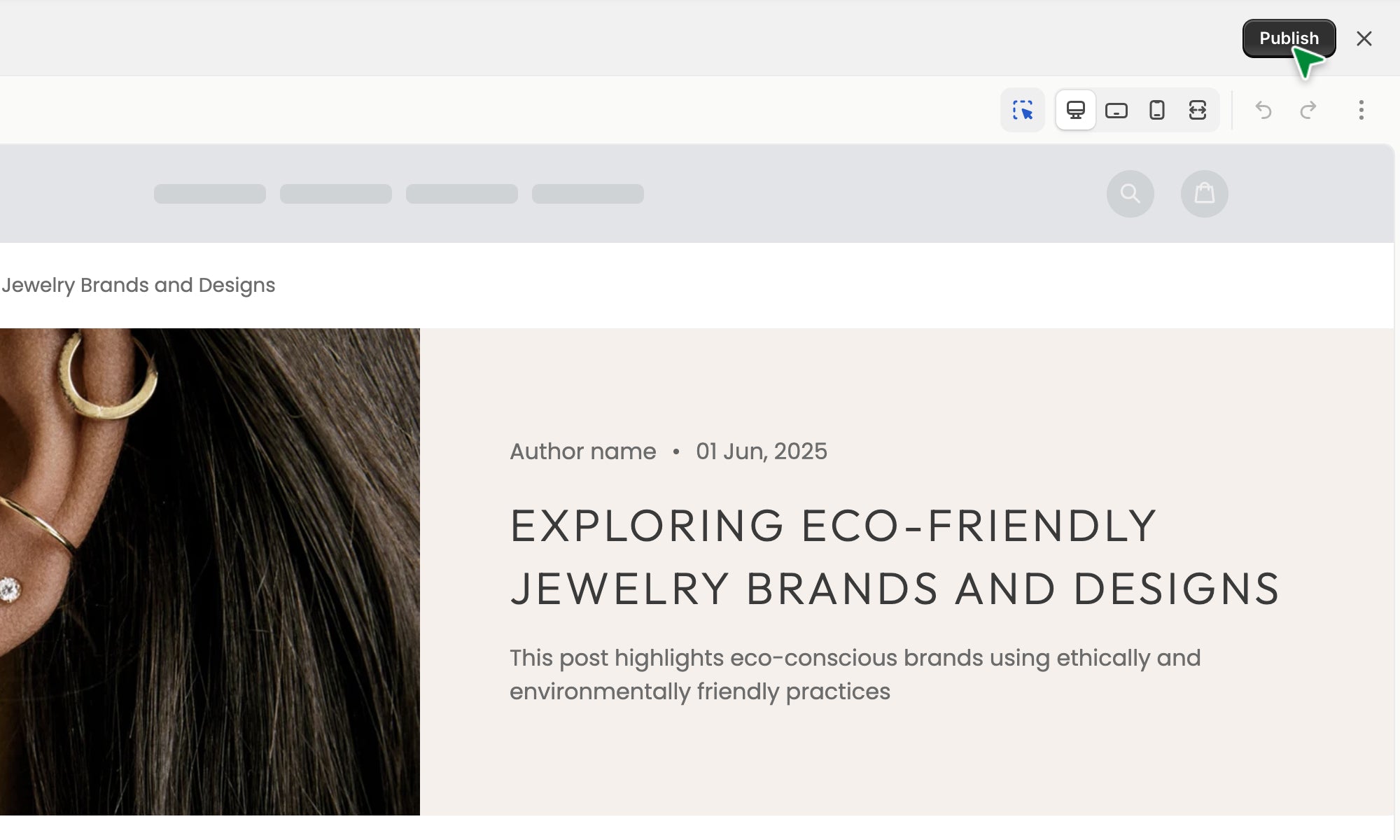Image resolution: width=1400 pixels, height=840 pixels.
Task: Click the search icon in header
Action: point(1130,194)
